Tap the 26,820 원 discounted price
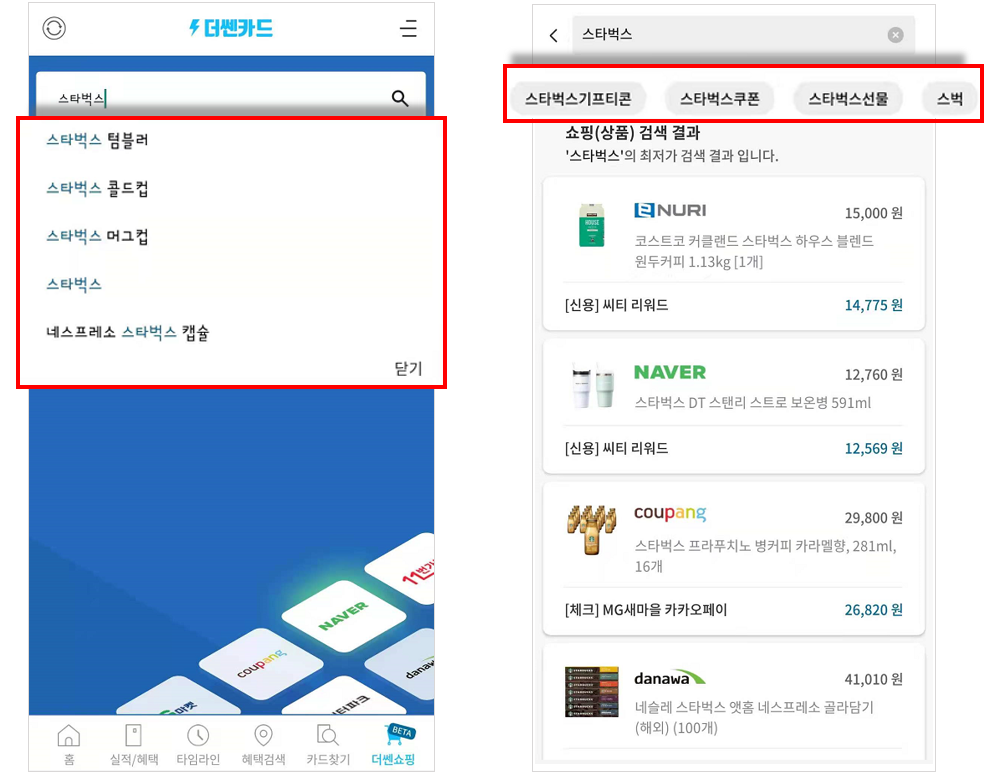992x773 pixels. (874, 610)
